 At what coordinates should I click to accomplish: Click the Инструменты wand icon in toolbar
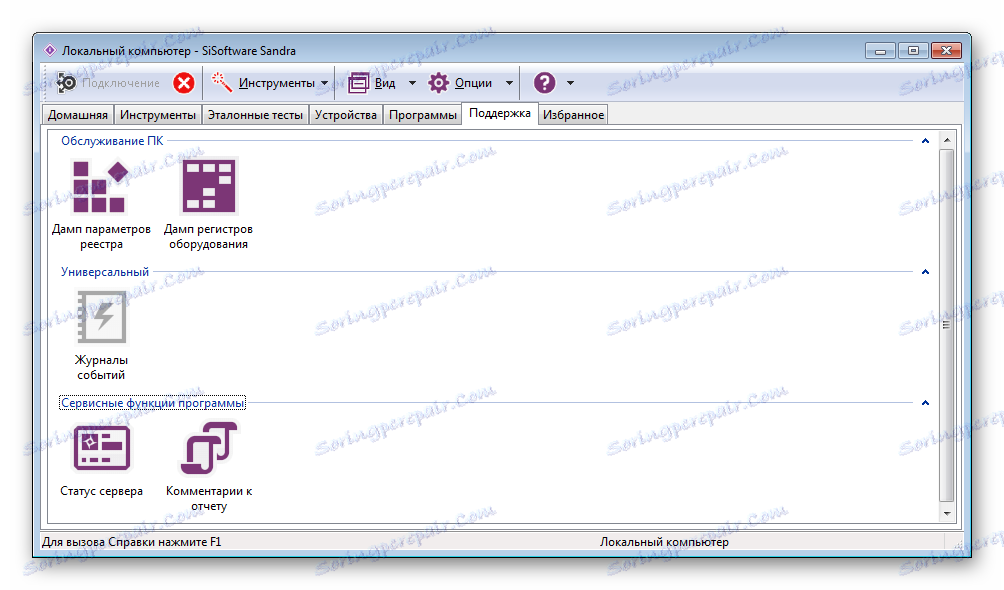[x=222, y=82]
